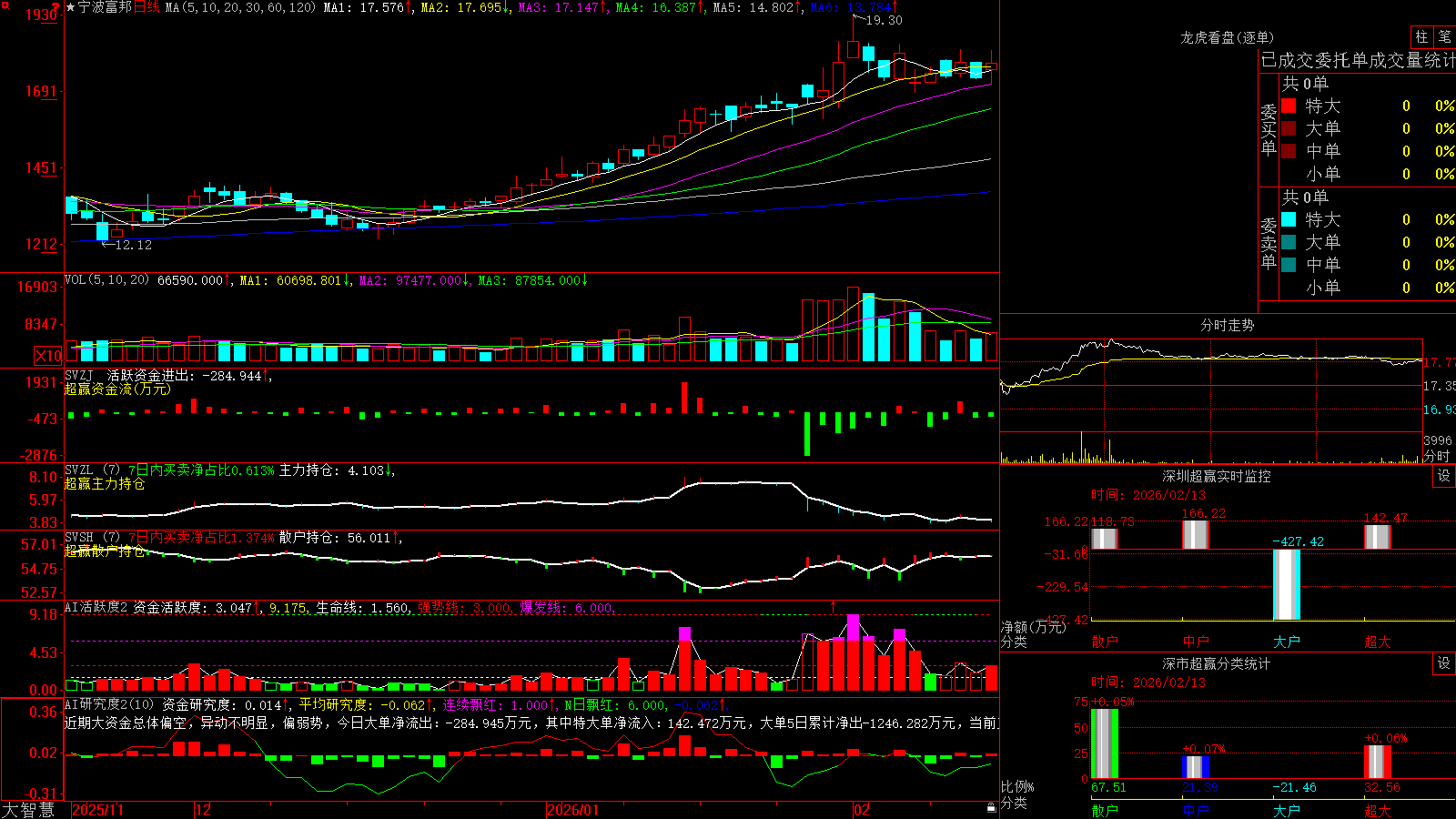1456x819 pixels.
Task: Click 超赢主力持仓 label
Action: pos(105,483)
